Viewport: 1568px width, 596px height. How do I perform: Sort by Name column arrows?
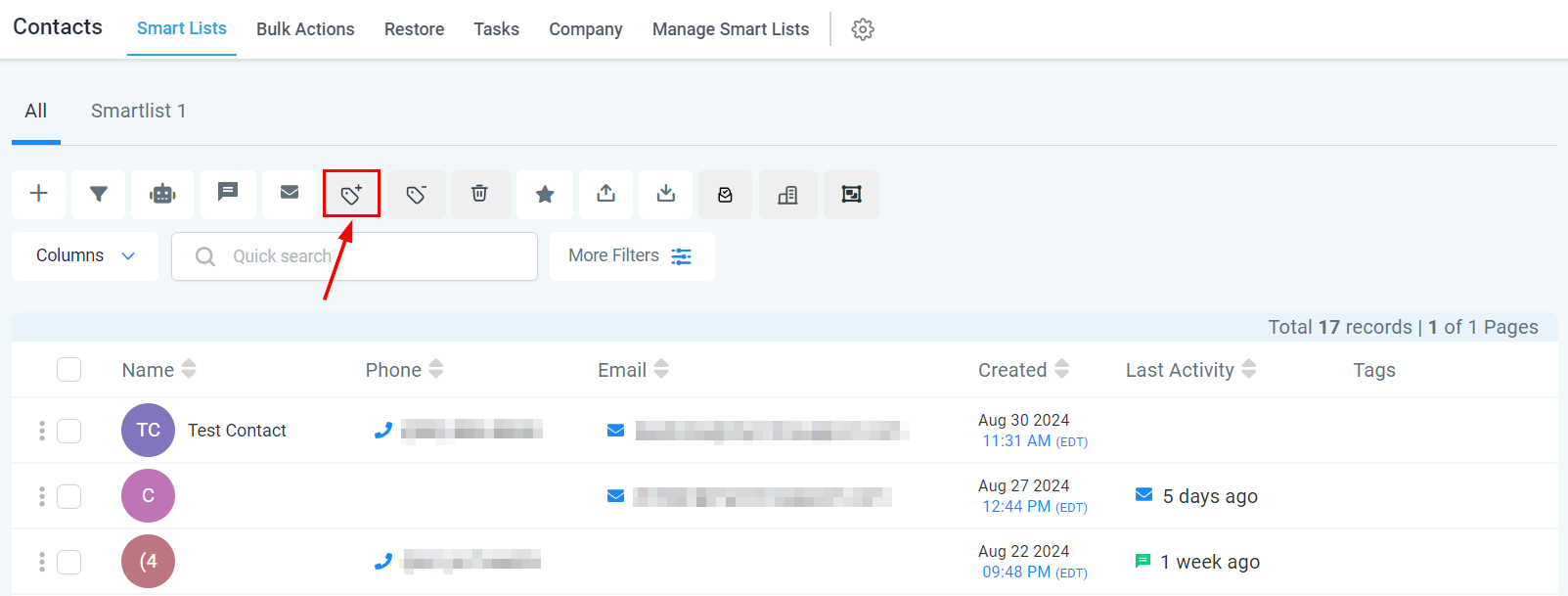coord(189,369)
